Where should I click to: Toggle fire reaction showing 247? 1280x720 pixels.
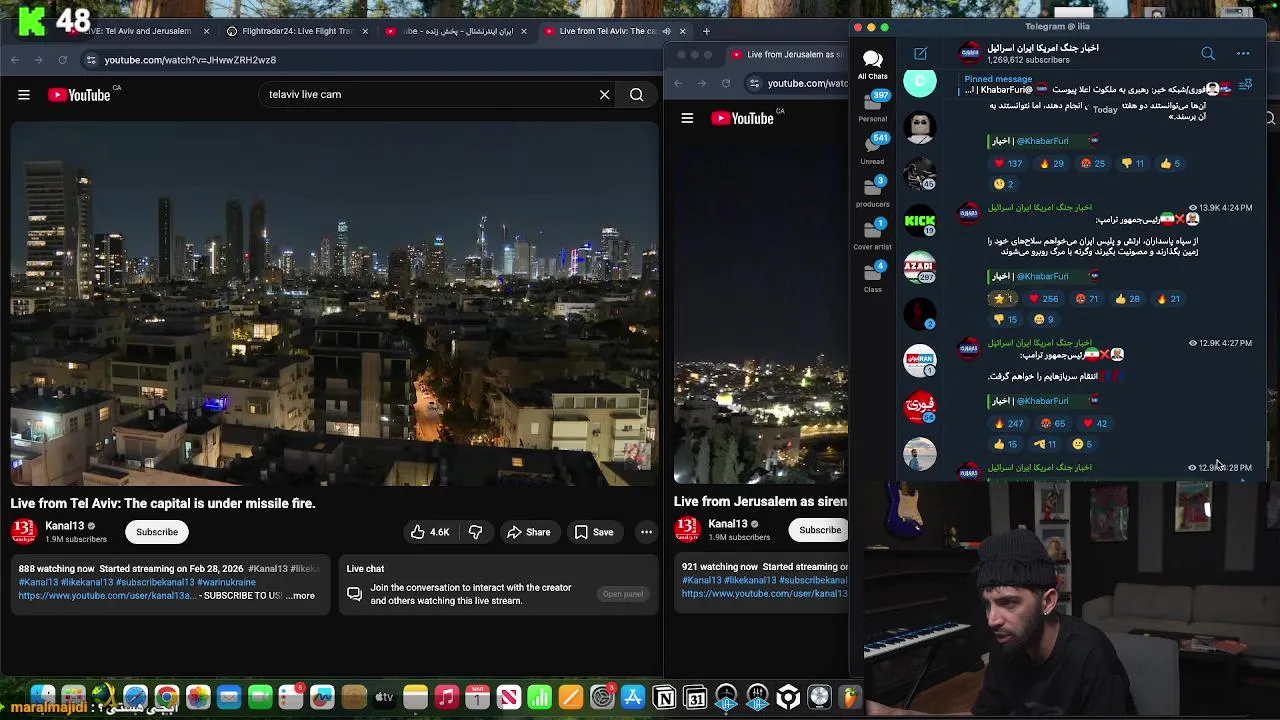(1008, 424)
